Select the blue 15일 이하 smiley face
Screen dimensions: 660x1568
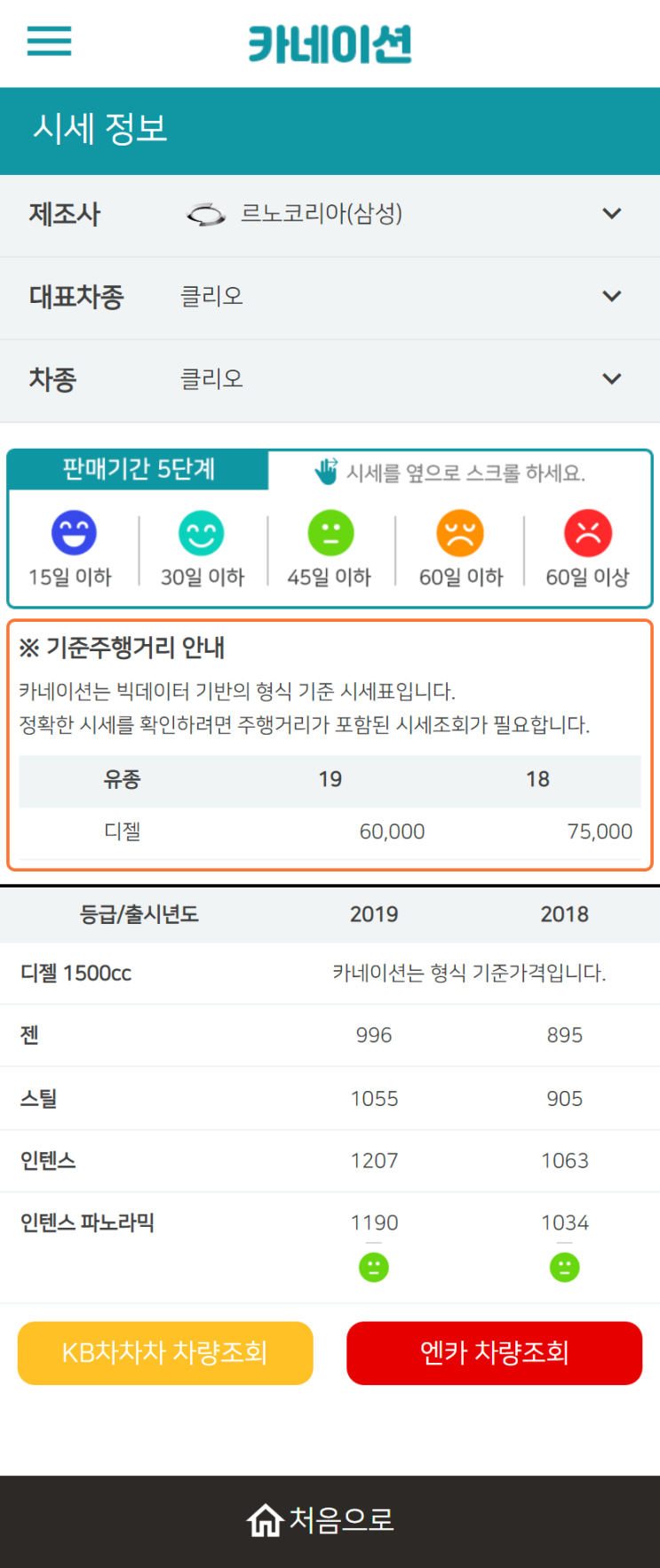(x=74, y=533)
